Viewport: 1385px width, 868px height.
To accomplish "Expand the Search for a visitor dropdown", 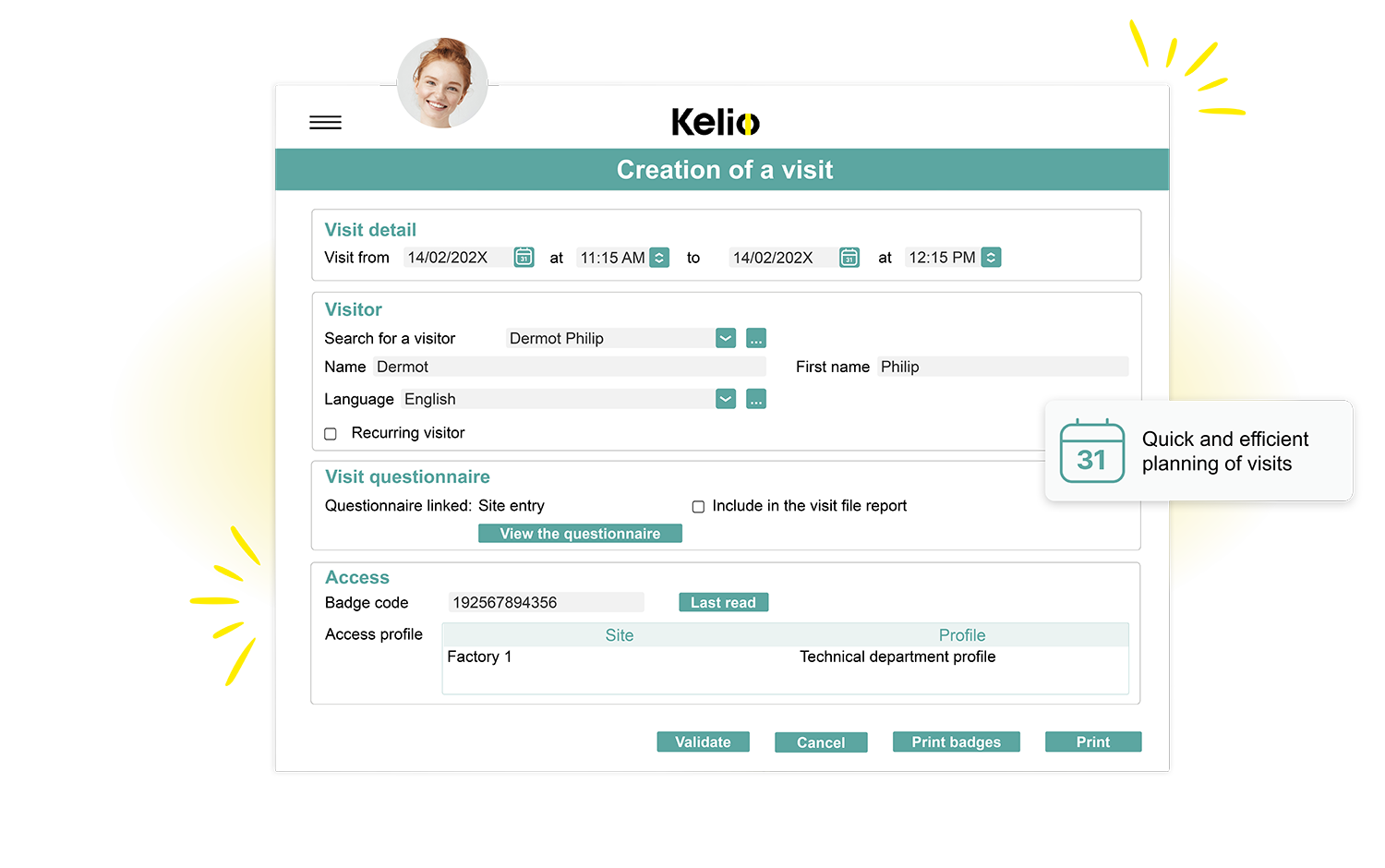I will click(726, 339).
